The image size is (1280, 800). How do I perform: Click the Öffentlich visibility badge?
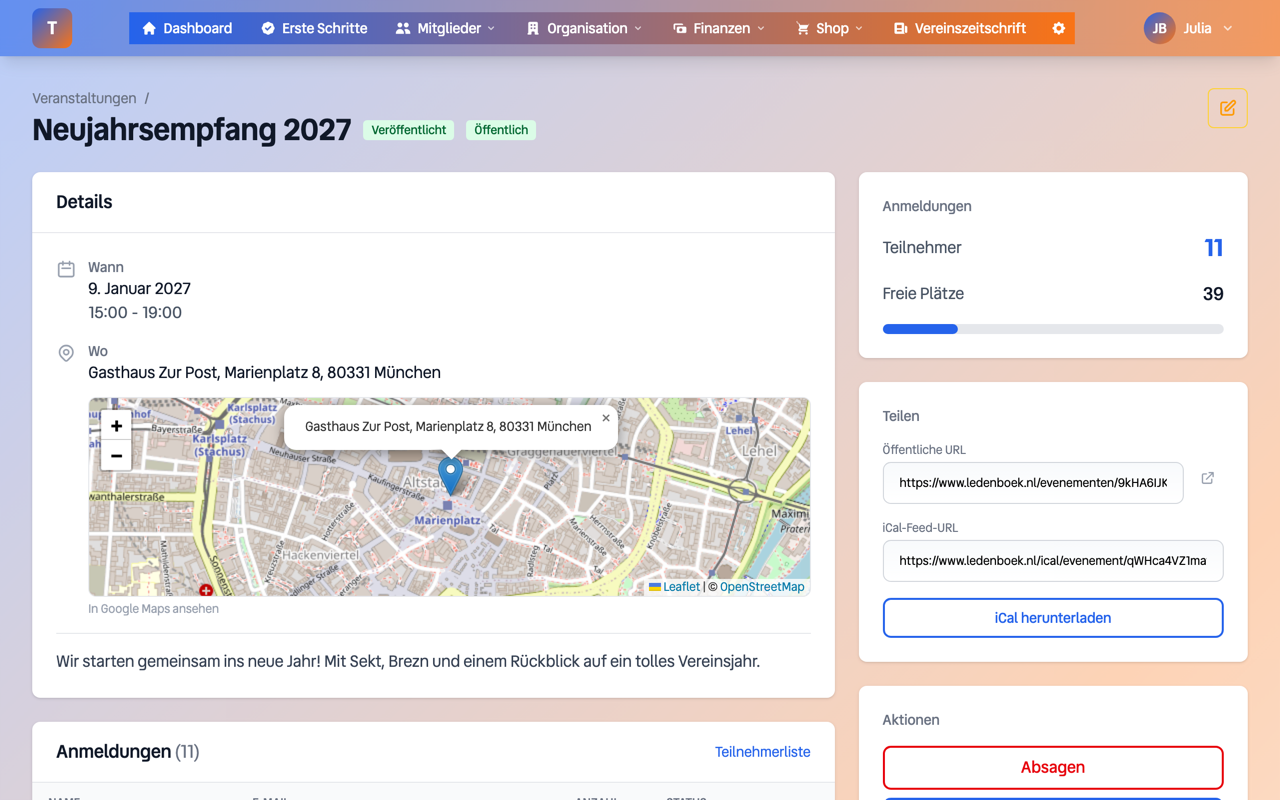pos(501,130)
